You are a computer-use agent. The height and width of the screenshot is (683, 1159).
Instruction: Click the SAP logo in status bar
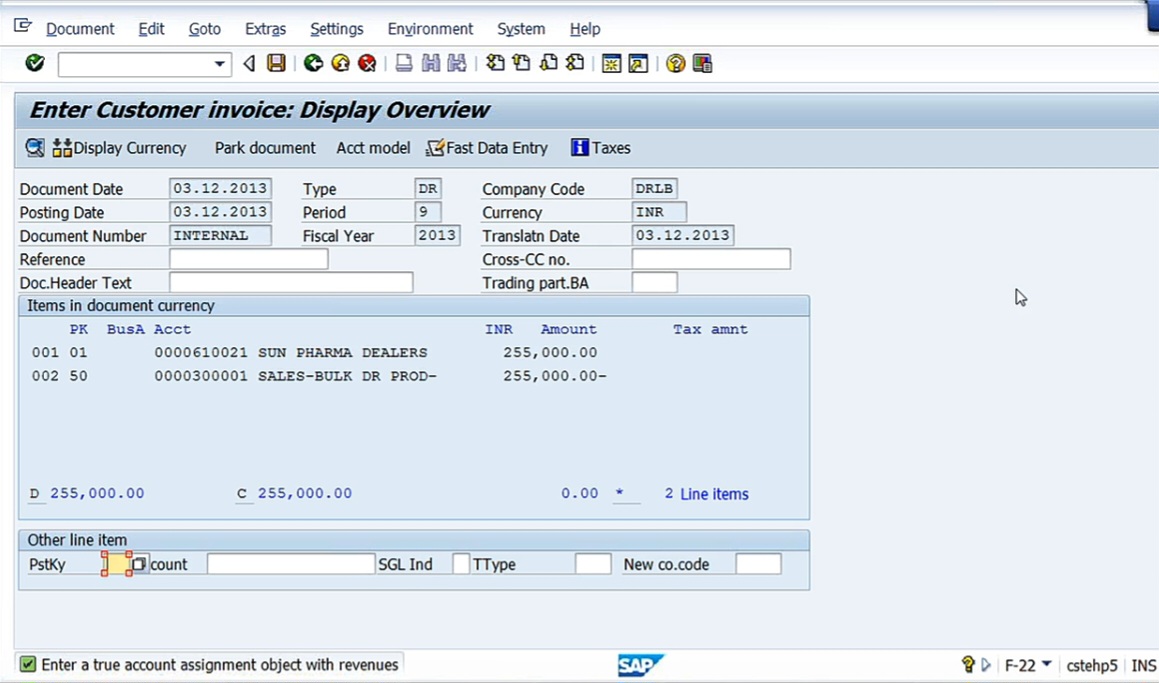[641, 665]
